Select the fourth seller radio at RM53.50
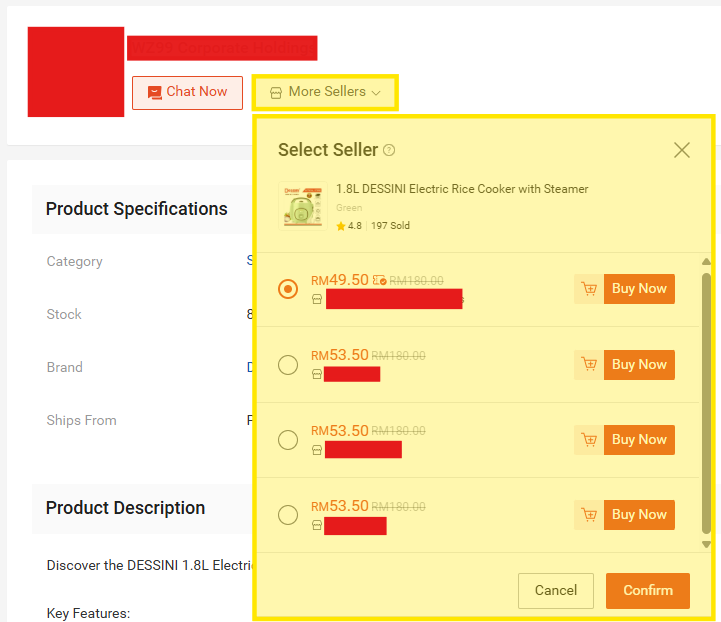 288,515
